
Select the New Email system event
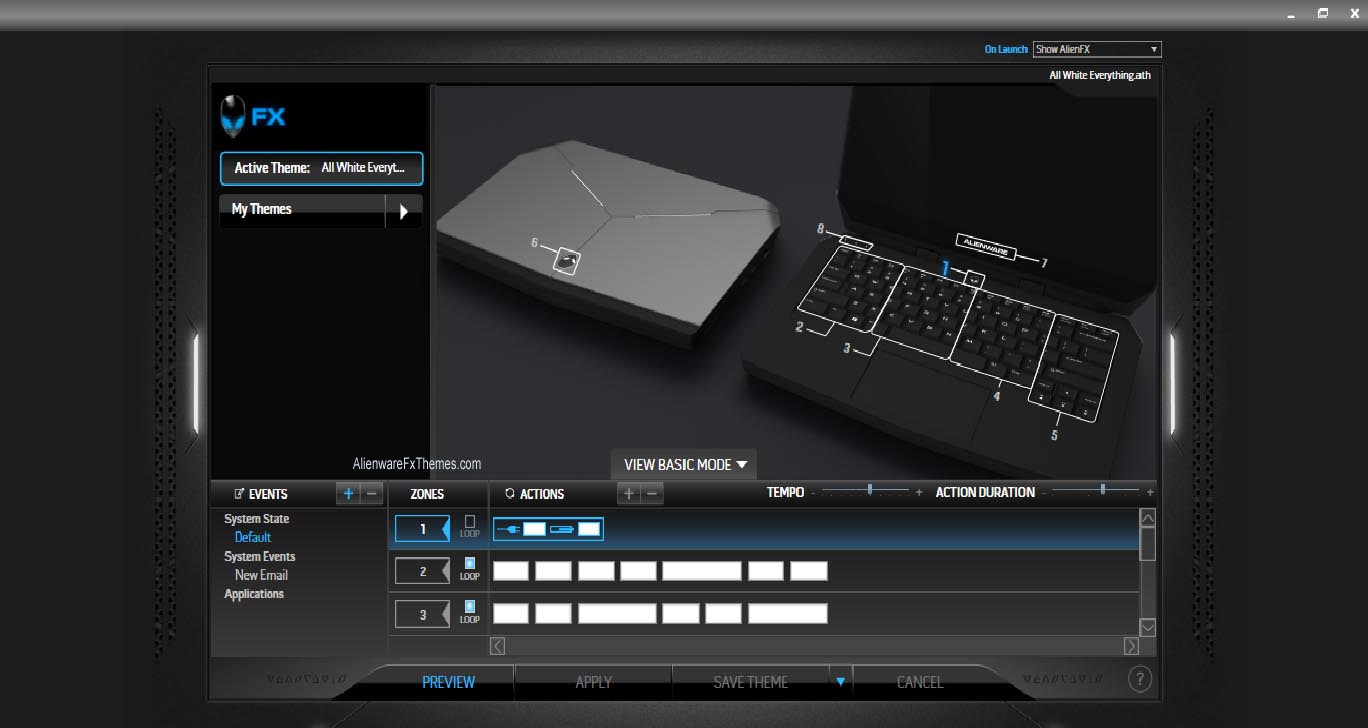point(261,575)
